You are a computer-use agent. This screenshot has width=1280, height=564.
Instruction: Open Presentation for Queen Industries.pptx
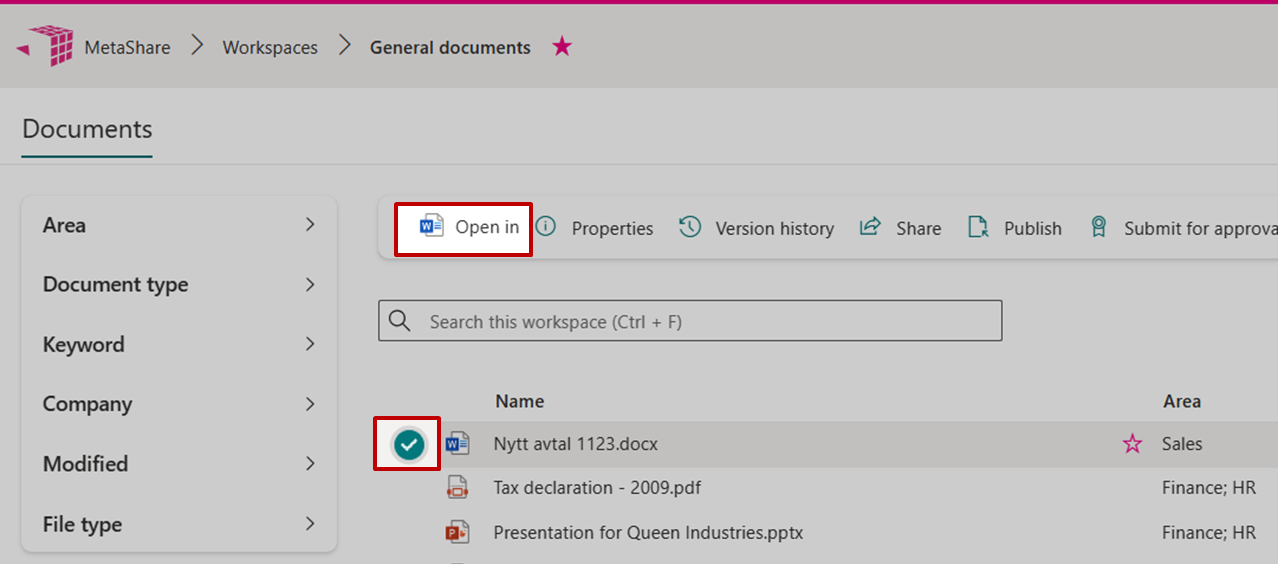pos(648,533)
